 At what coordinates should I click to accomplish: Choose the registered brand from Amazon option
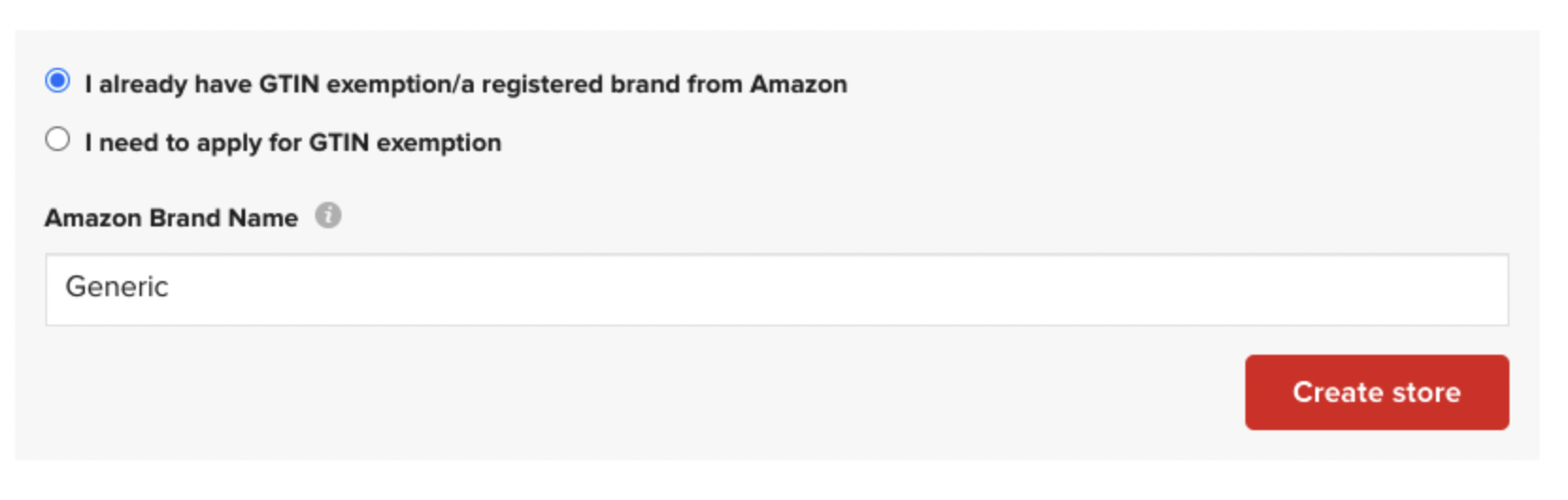pyautogui.click(x=58, y=81)
